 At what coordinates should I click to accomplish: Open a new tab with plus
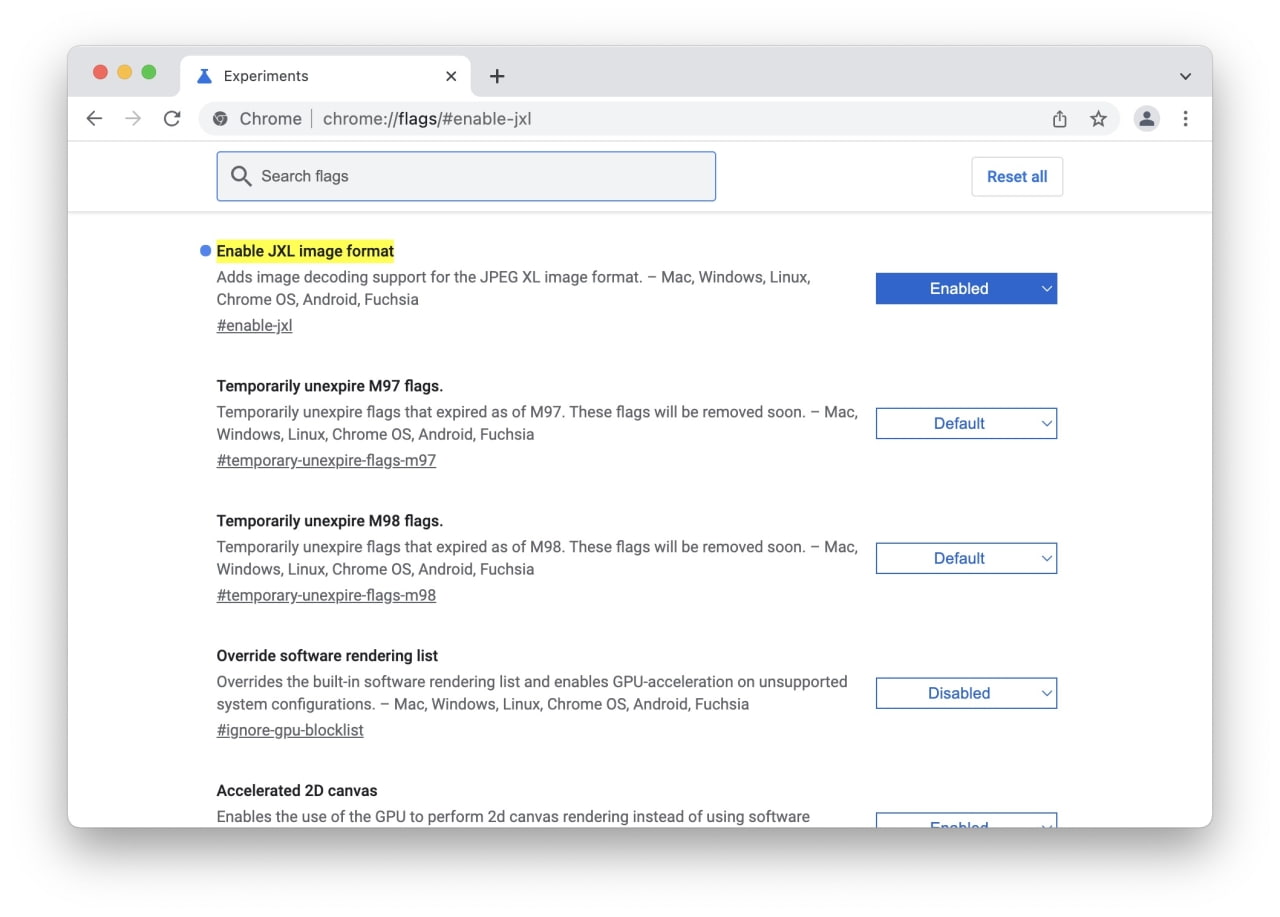click(497, 76)
